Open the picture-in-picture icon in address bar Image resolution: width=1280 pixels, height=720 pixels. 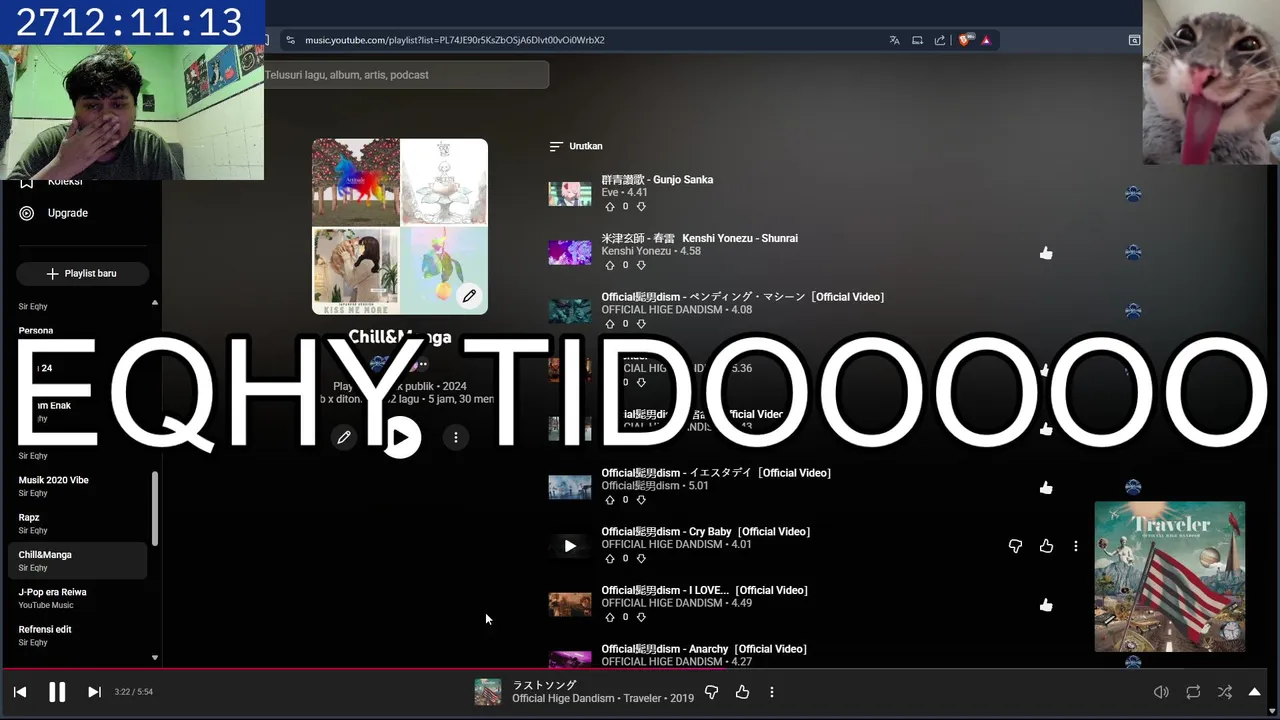917,40
